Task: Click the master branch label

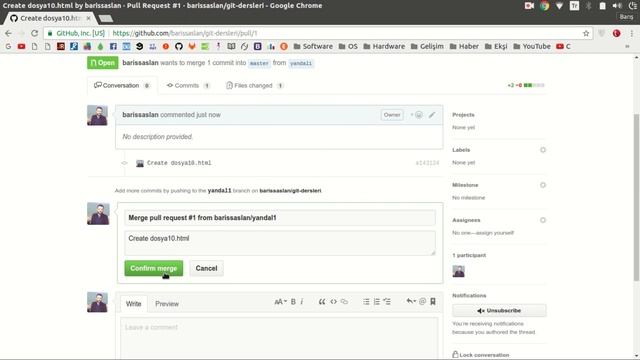Action: point(259,63)
